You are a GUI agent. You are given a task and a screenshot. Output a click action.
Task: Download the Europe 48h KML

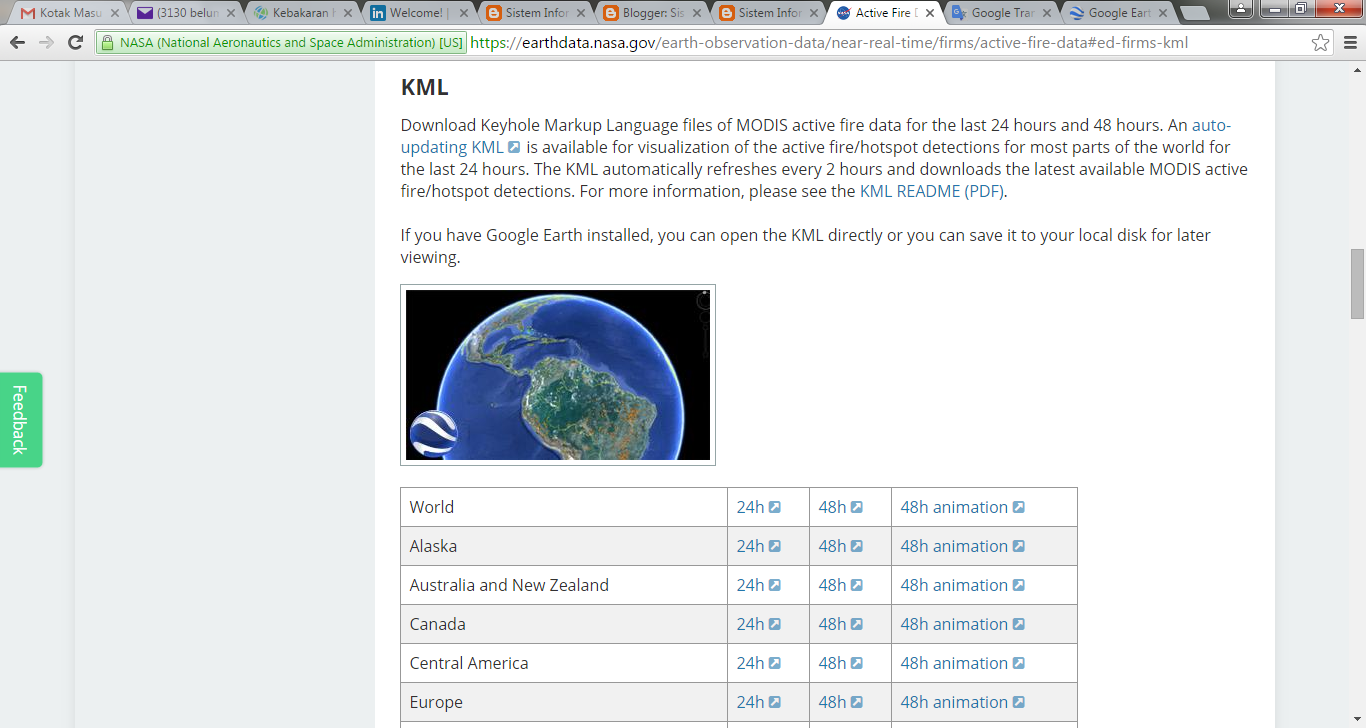(840, 702)
